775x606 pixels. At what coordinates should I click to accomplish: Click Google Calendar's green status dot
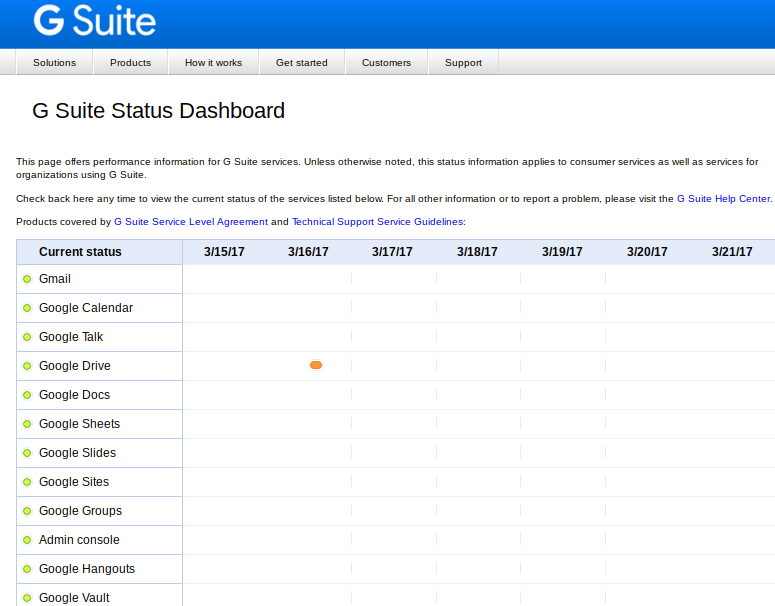(x=28, y=308)
